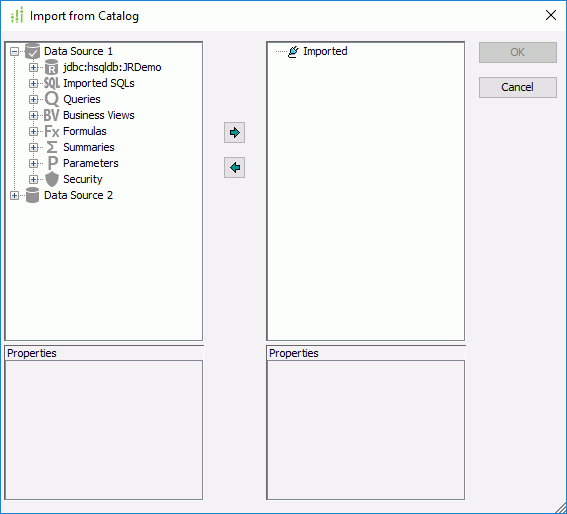Collapse the Data Source 1 node
Viewport: 567px width, 514px height.
(14, 51)
